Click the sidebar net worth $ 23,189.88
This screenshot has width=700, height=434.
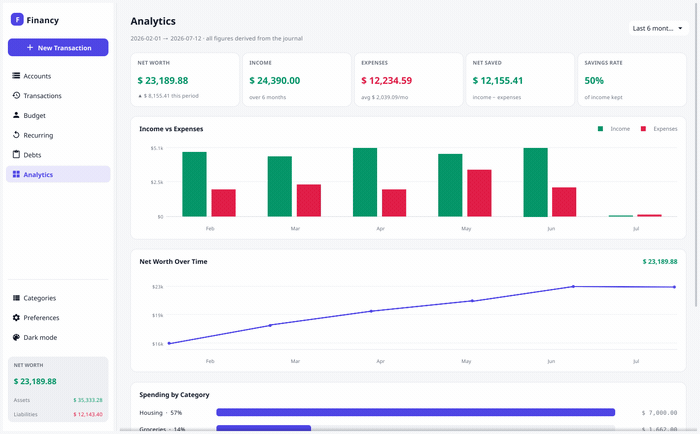tap(35, 381)
